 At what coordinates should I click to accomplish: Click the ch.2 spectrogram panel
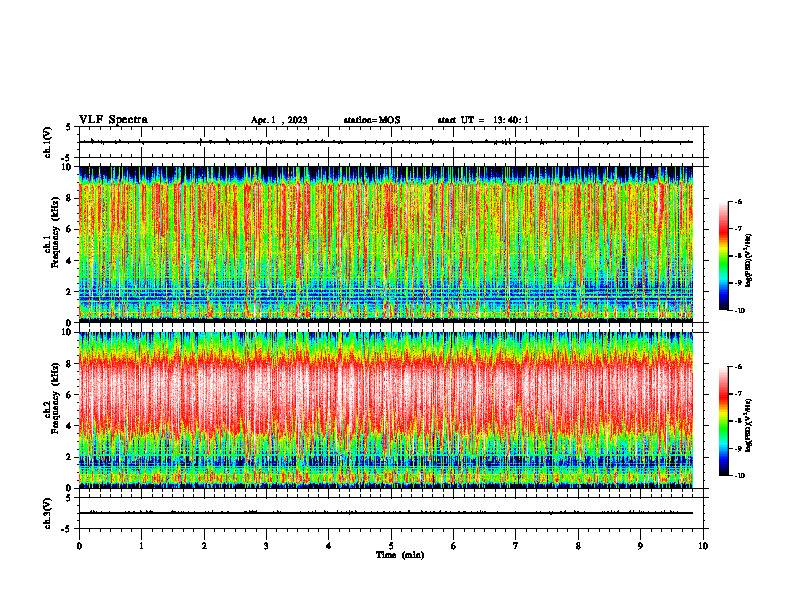(x=386, y=410)
